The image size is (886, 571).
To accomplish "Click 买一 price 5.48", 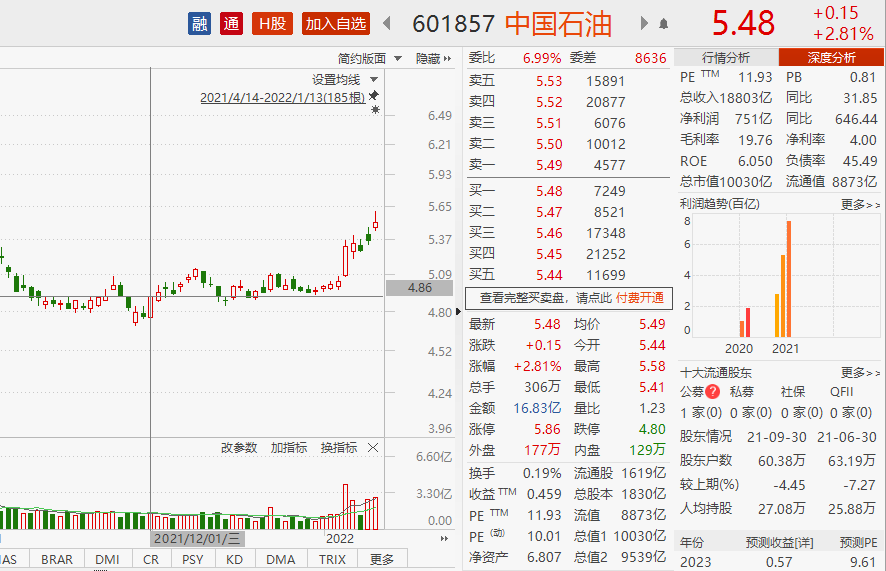I will tap(549, 191).
